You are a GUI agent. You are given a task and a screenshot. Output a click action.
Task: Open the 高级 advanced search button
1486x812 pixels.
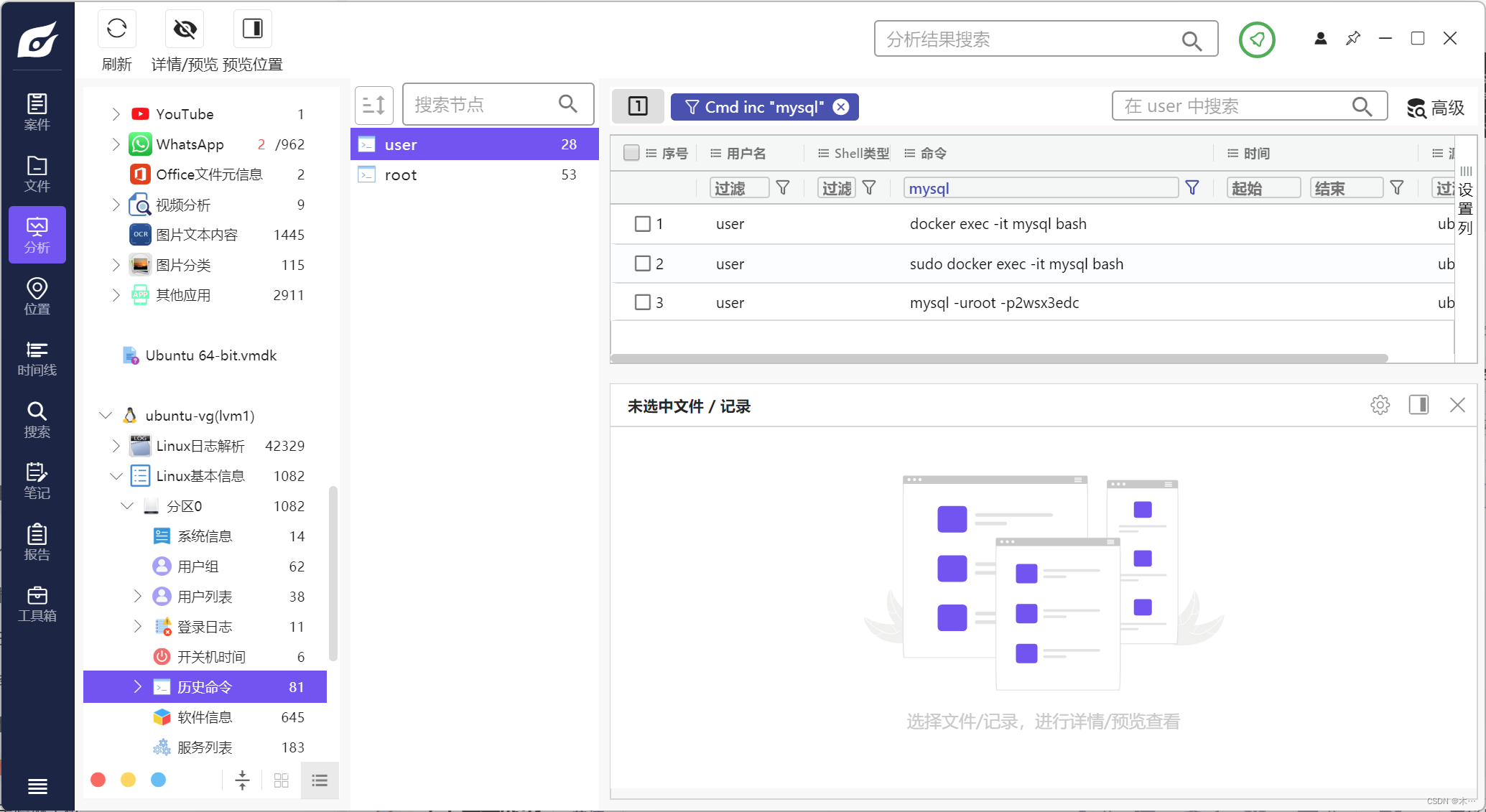tap(1435, 108)
